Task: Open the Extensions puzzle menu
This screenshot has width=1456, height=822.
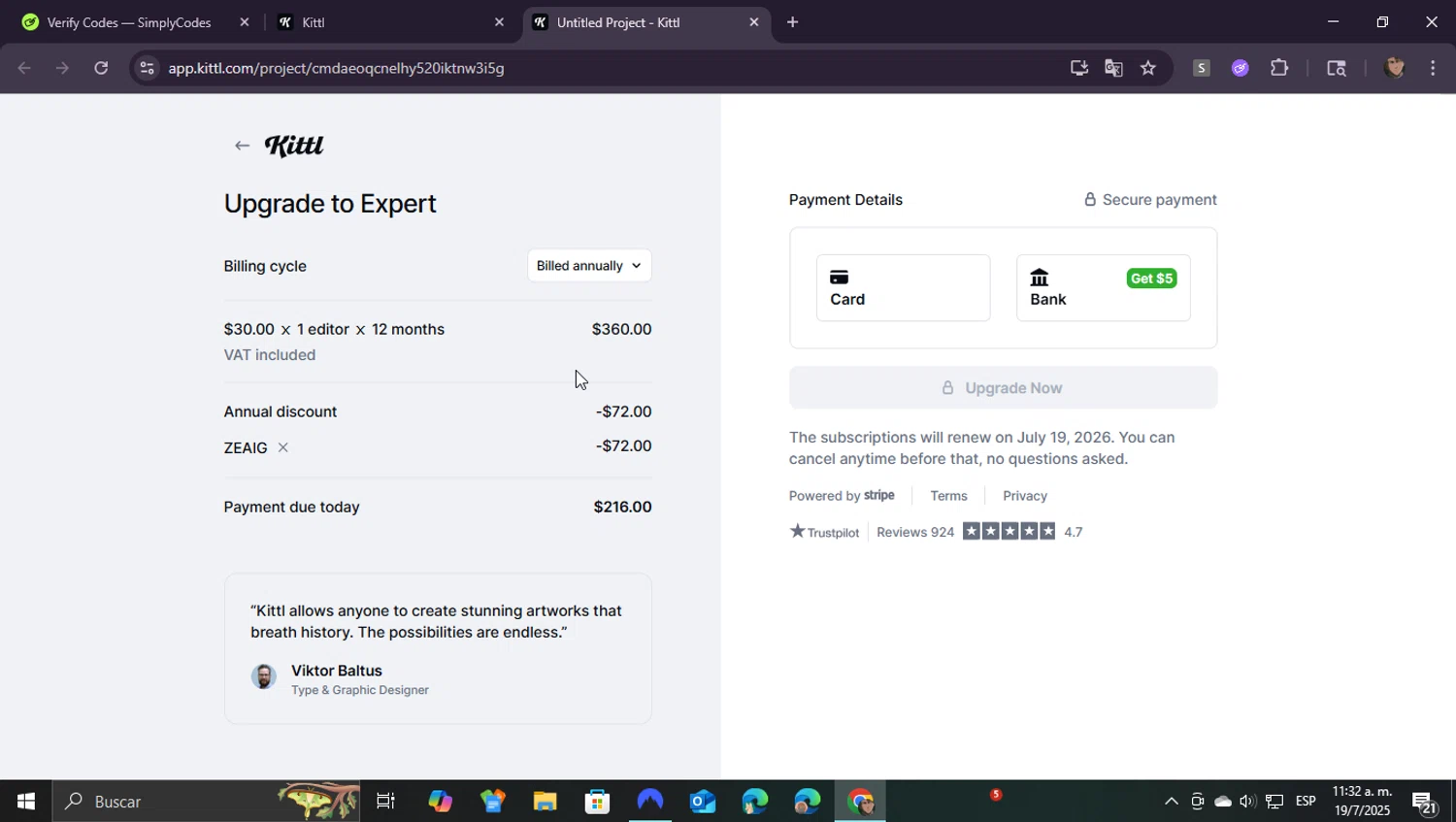Action: click(1279, 68)
